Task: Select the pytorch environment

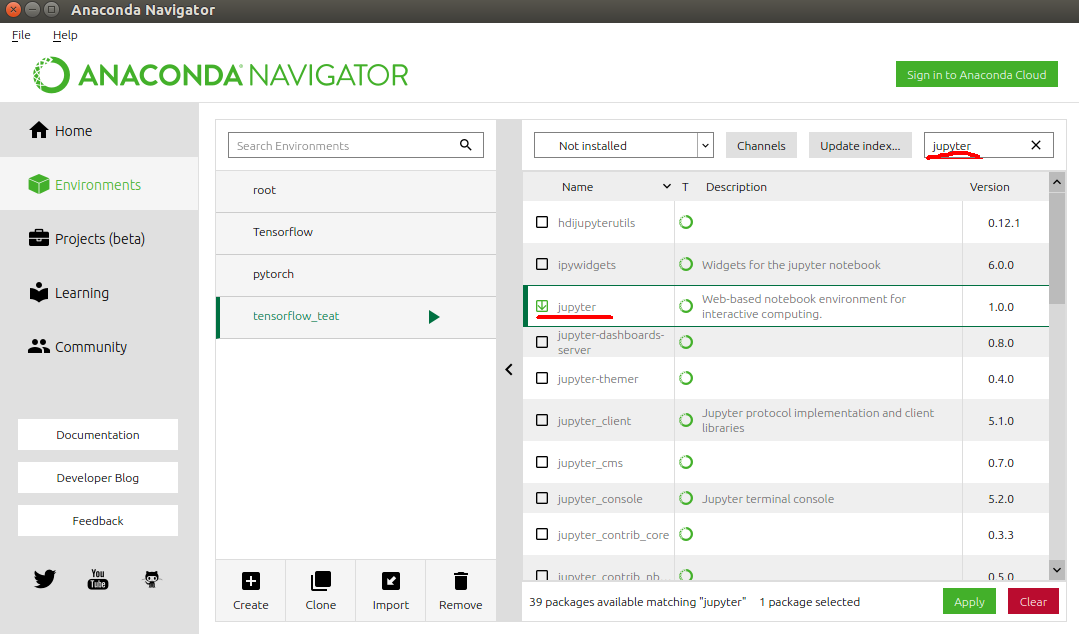Action: pyautogui.click(x=356, y=275)
